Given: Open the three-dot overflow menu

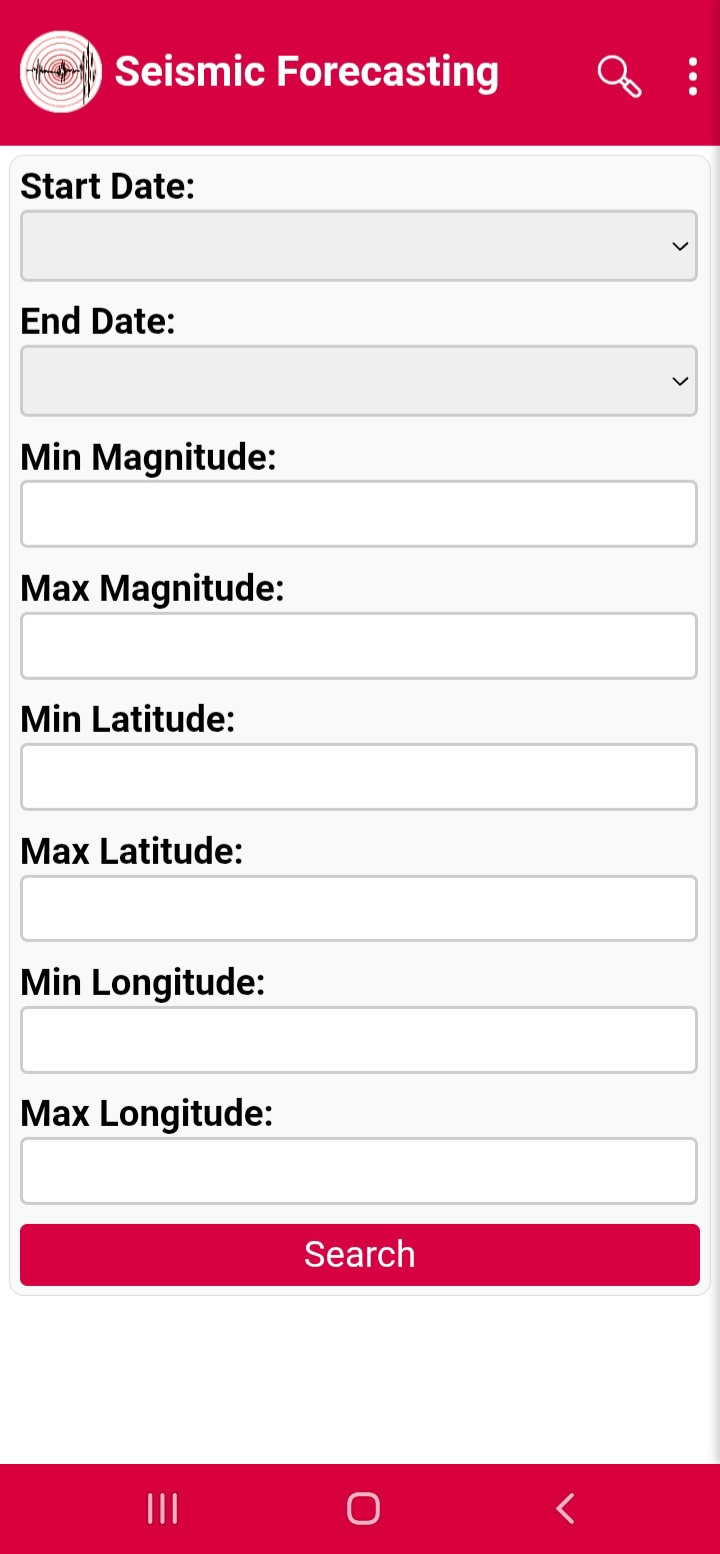Looking at the screenshot, I should (692, 76).
